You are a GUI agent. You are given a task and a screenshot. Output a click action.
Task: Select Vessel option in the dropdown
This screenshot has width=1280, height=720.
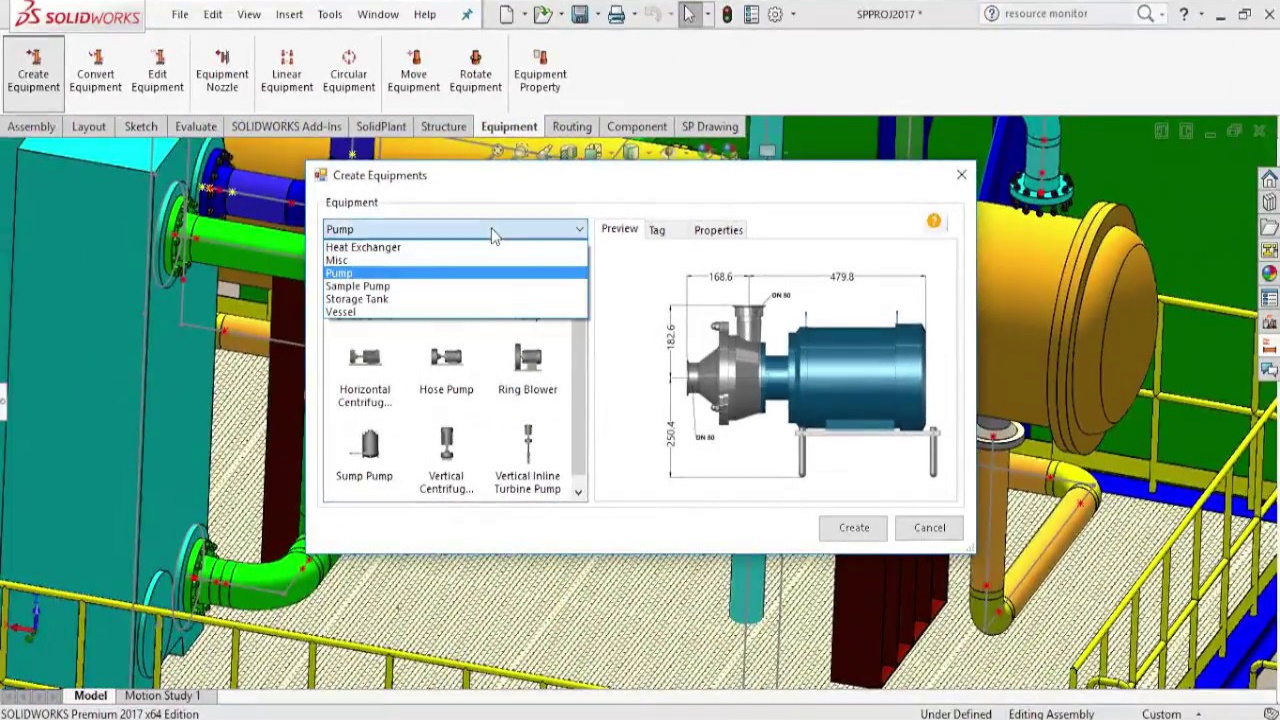pyautogui.click(x=340, y=312)
